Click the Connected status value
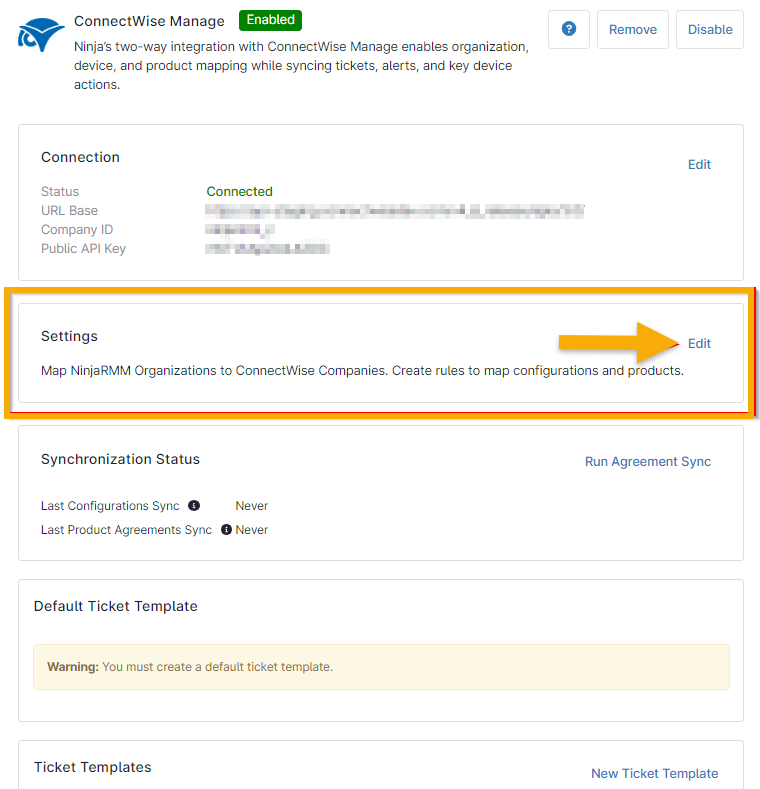 point(239,191)
